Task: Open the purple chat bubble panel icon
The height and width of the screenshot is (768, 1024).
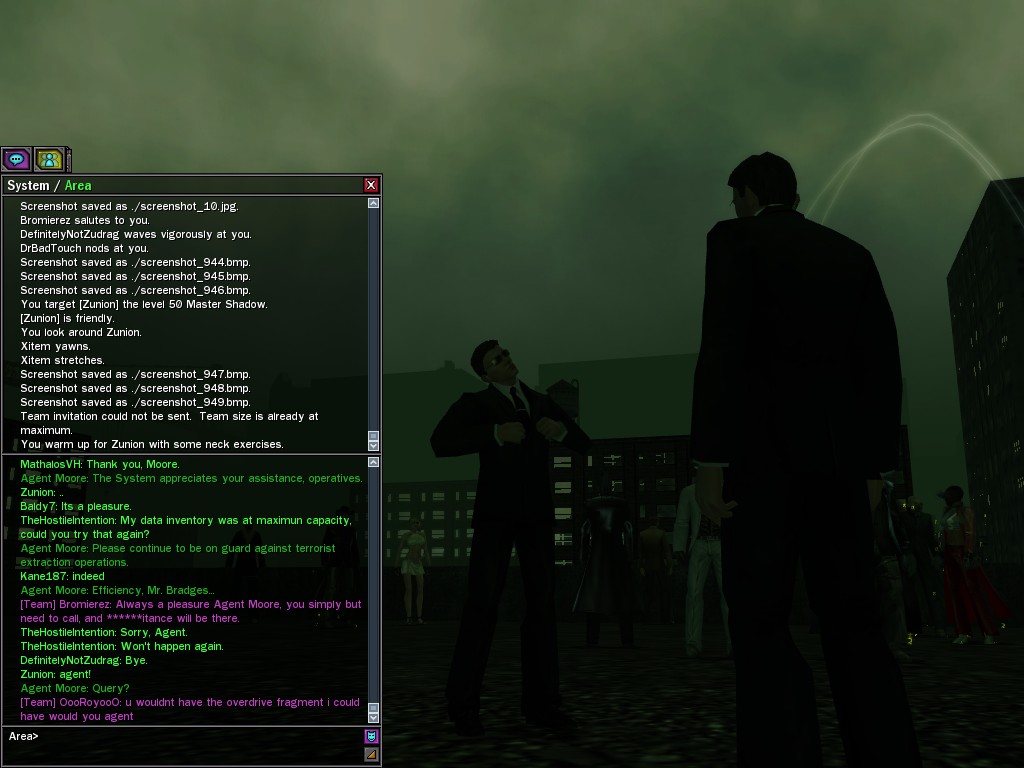Action: (16, 159)
